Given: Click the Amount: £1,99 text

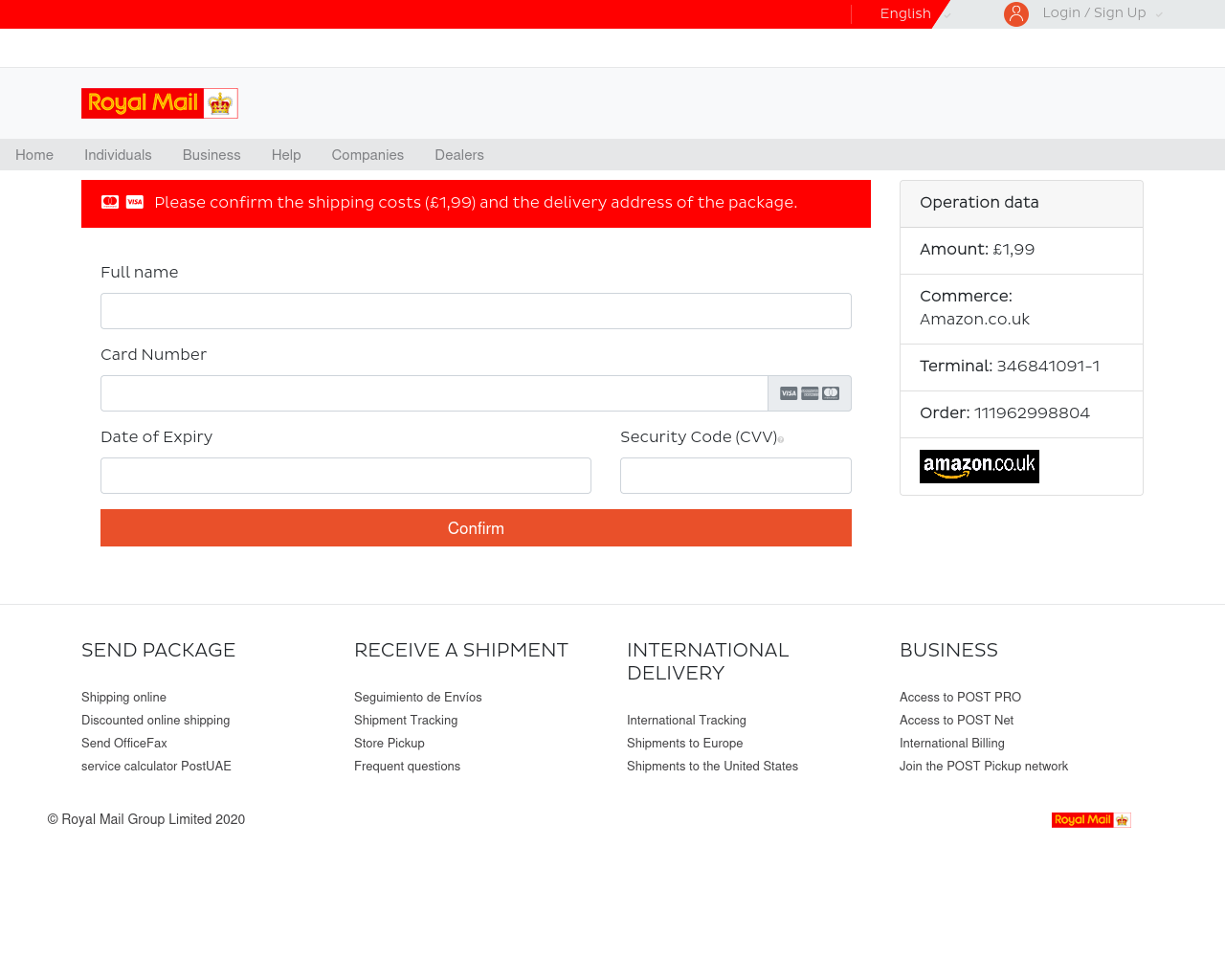Looking at the screenshot, I should click(x=977, y=250).
